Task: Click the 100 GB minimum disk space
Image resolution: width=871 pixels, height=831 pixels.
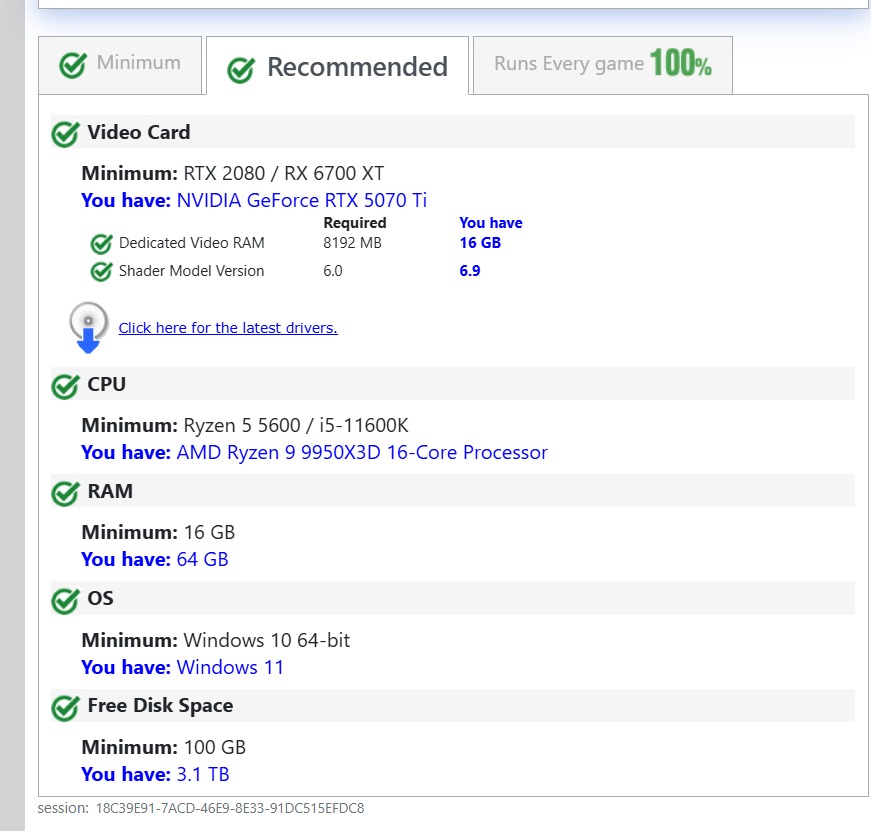Action: (214, 747)
